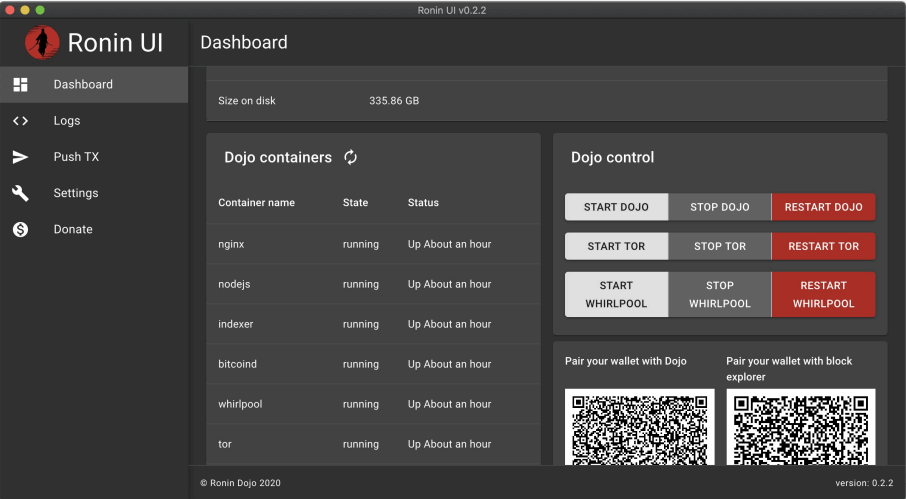
Task: Click the Donate dollar coin icon
Action: coord(20,229)
